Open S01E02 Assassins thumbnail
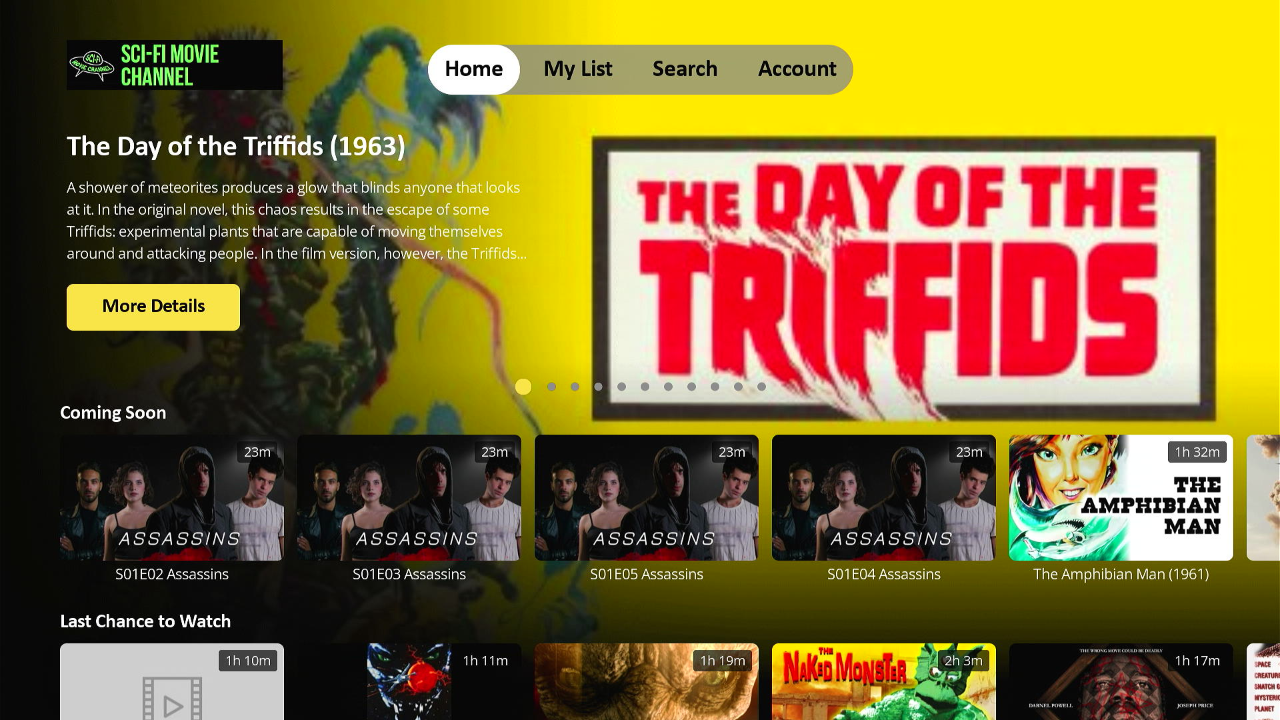The image size is (1280, 720). [172, 498]
